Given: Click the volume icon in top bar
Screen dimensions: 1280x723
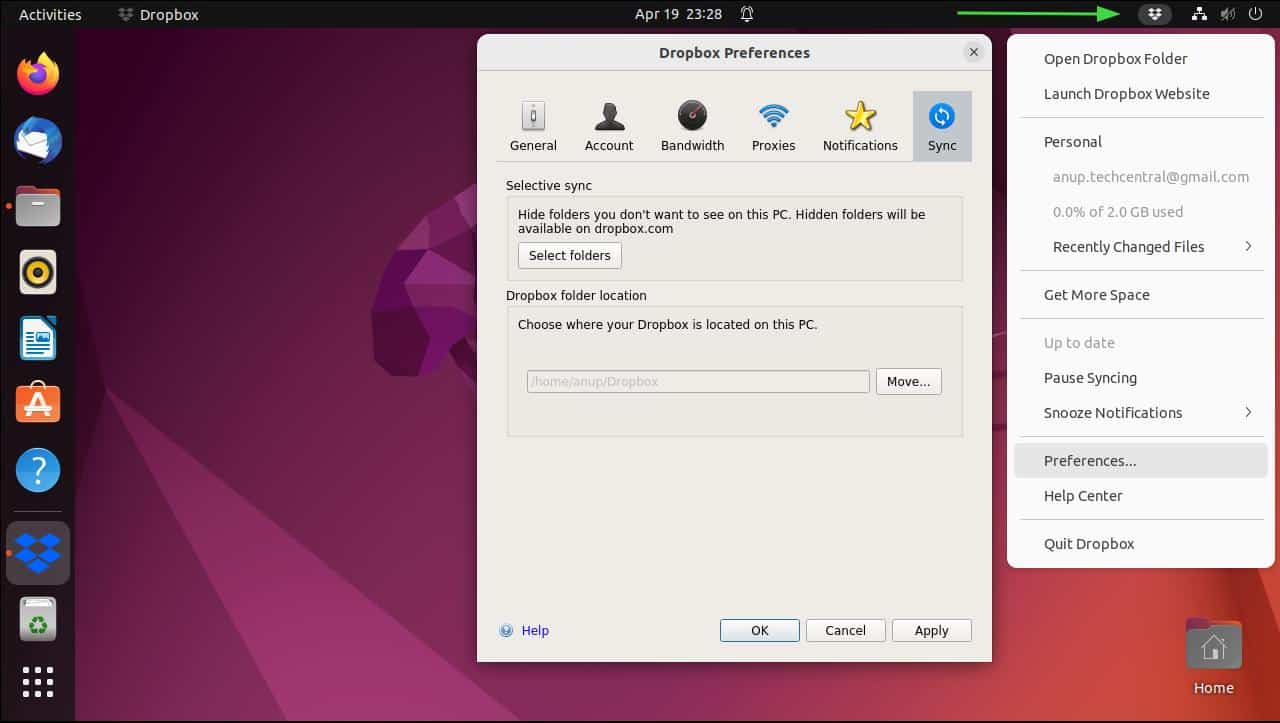Looking at the screenshot, I should pos(1228,14).
